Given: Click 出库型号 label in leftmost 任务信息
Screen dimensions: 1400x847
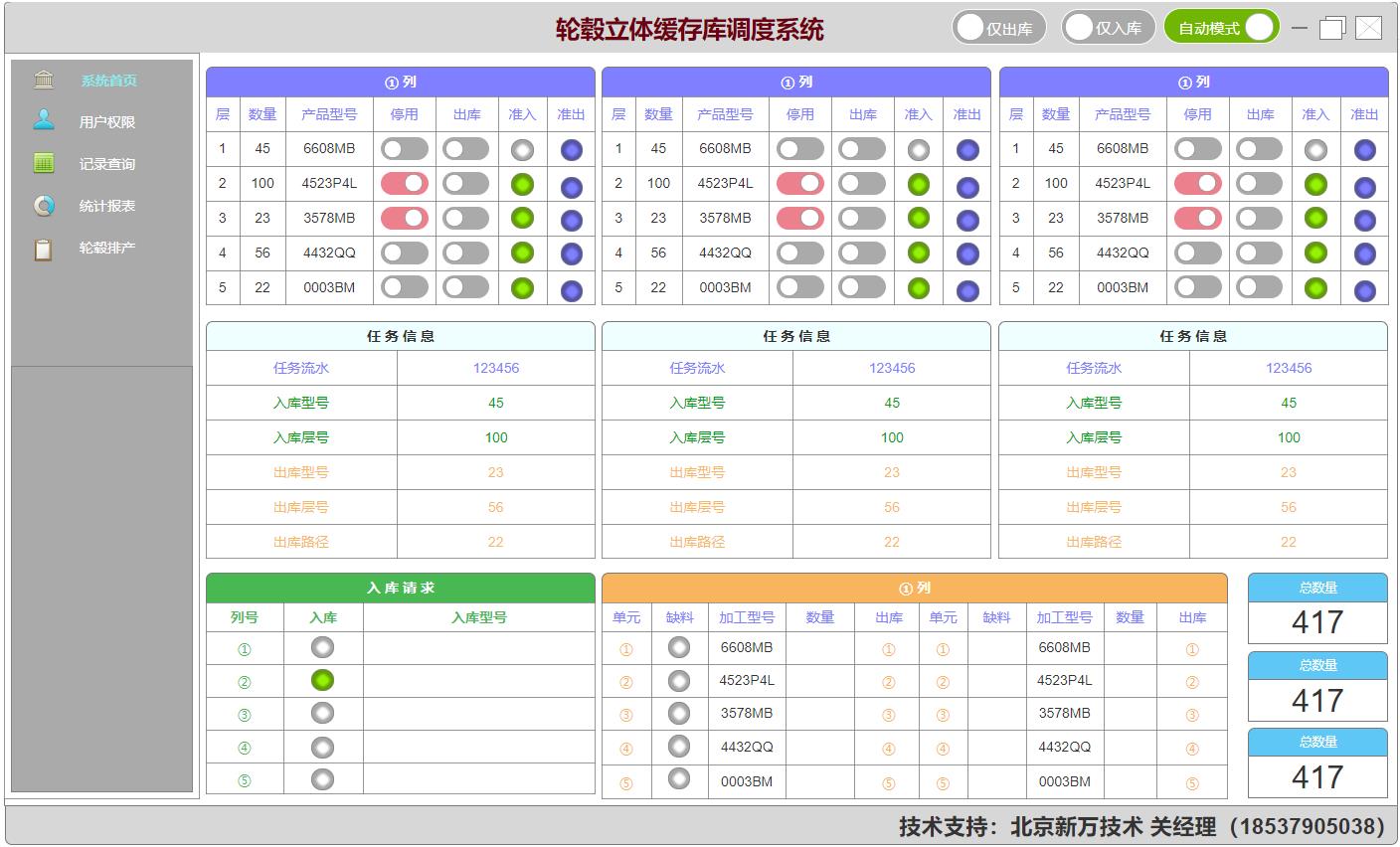Looking at the screenshot, I should tap(301, 472).
